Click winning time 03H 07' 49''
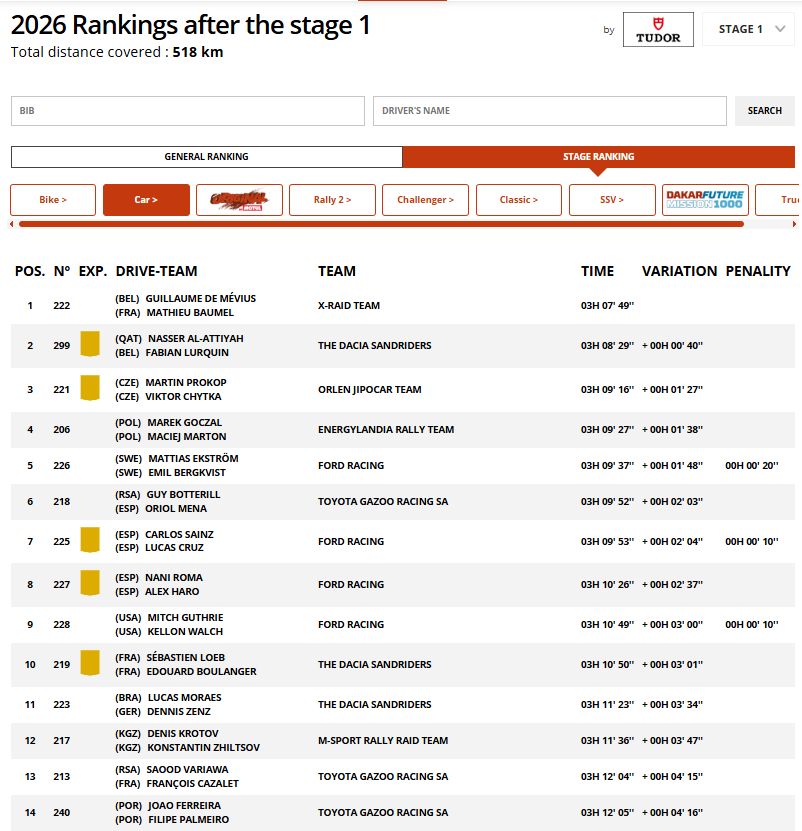 coord(607,306)
